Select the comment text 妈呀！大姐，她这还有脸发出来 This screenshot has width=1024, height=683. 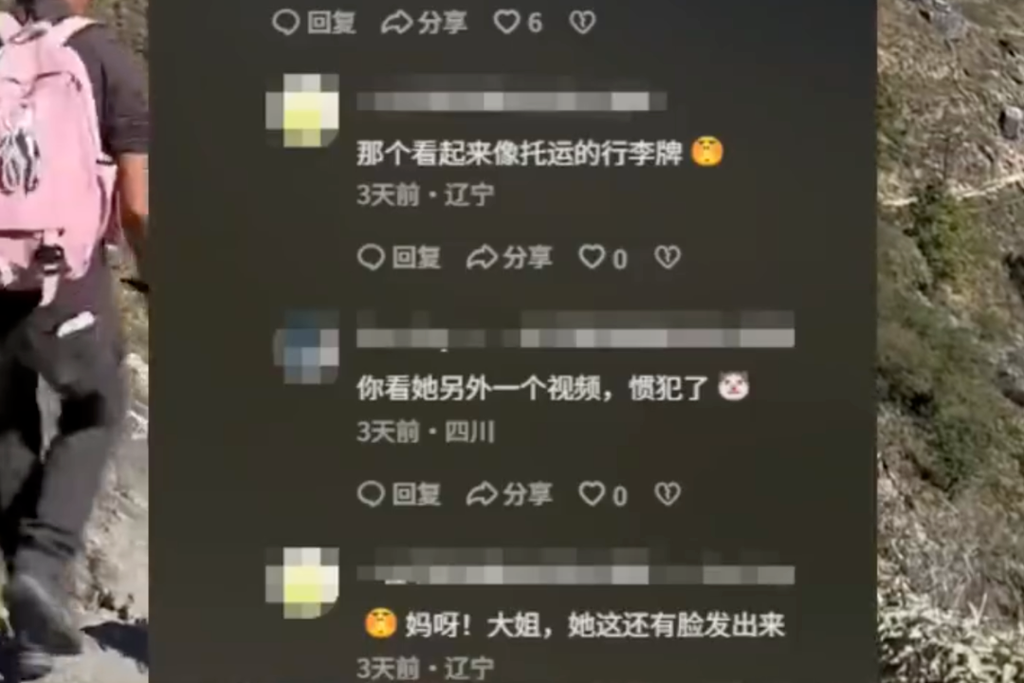pos(594,625)
